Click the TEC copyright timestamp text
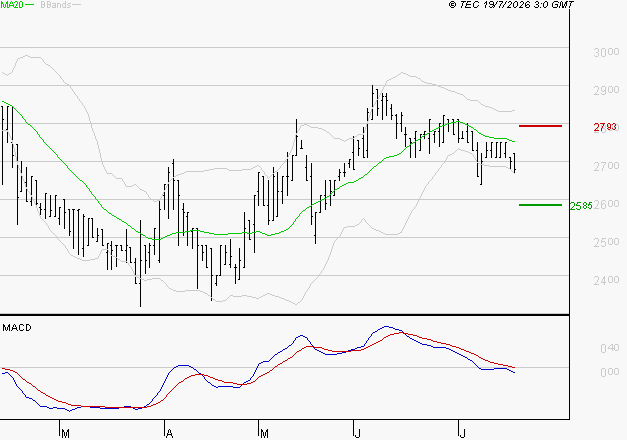Image resolution: width=627 pixels, height=440 pixels. point(511,4)
